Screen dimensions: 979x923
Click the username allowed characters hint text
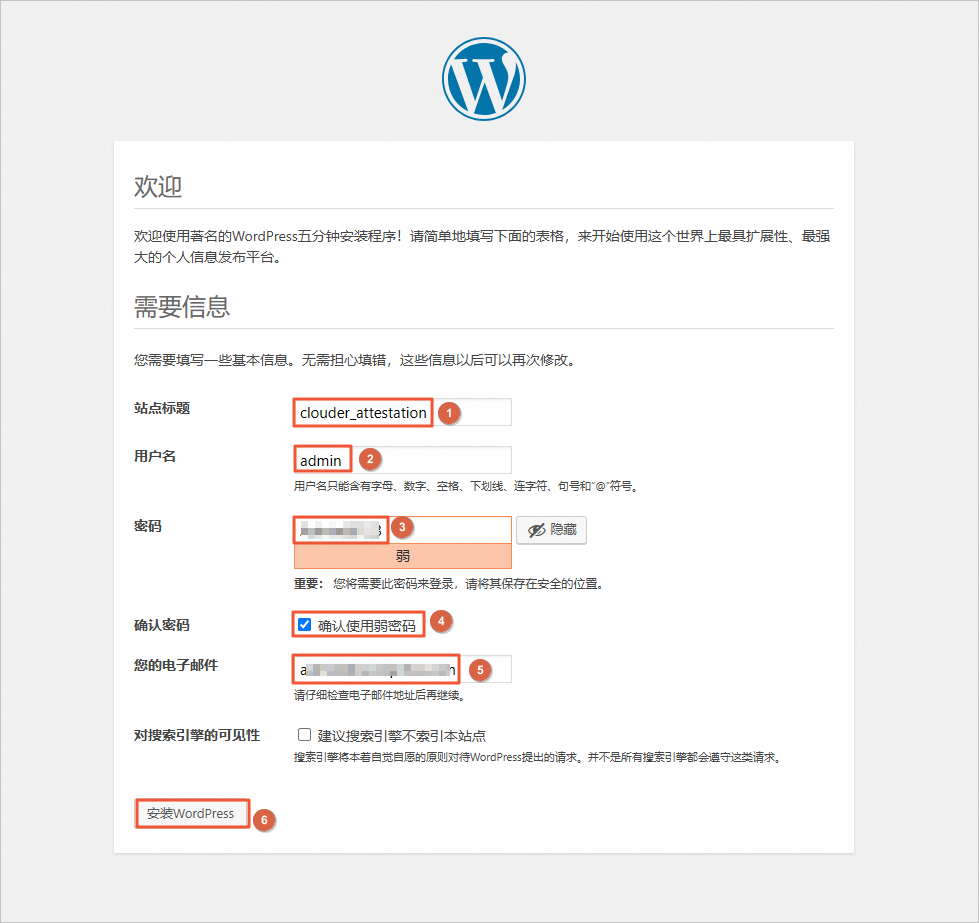click(466, 486)
